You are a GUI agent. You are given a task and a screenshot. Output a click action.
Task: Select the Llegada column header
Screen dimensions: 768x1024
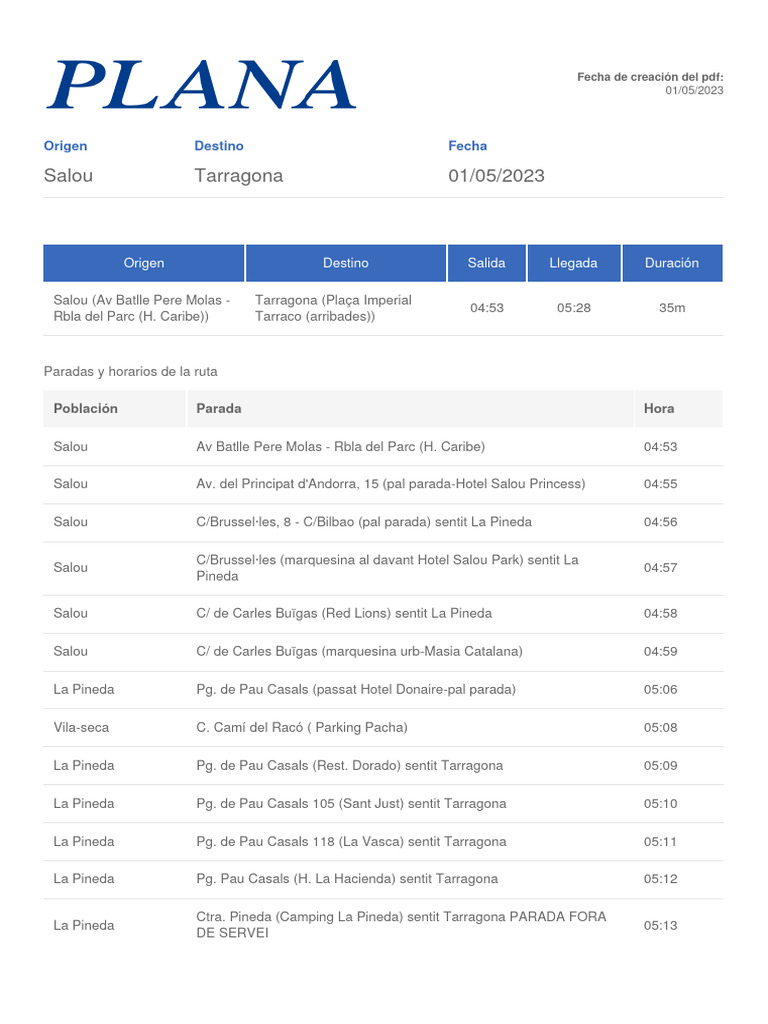pos(573,263)
